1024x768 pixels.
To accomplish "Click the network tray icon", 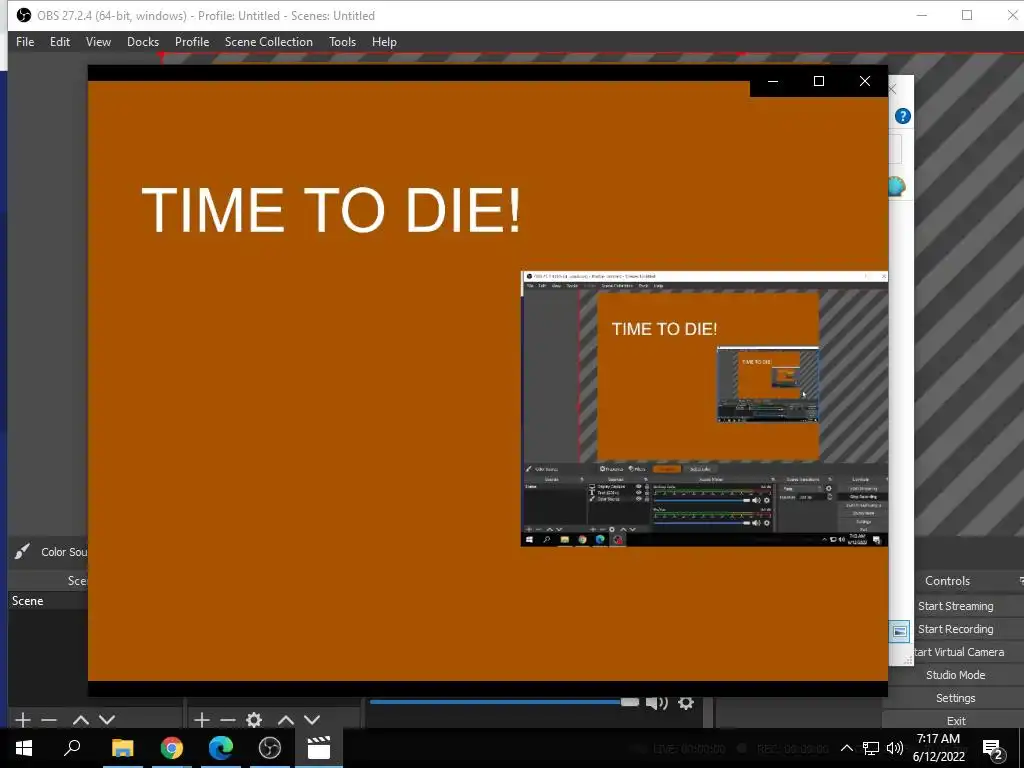I will pos(871,748).
